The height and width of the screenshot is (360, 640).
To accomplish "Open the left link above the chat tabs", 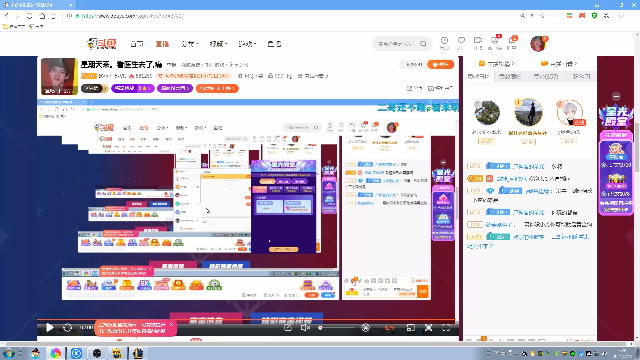I will (496, 64).
